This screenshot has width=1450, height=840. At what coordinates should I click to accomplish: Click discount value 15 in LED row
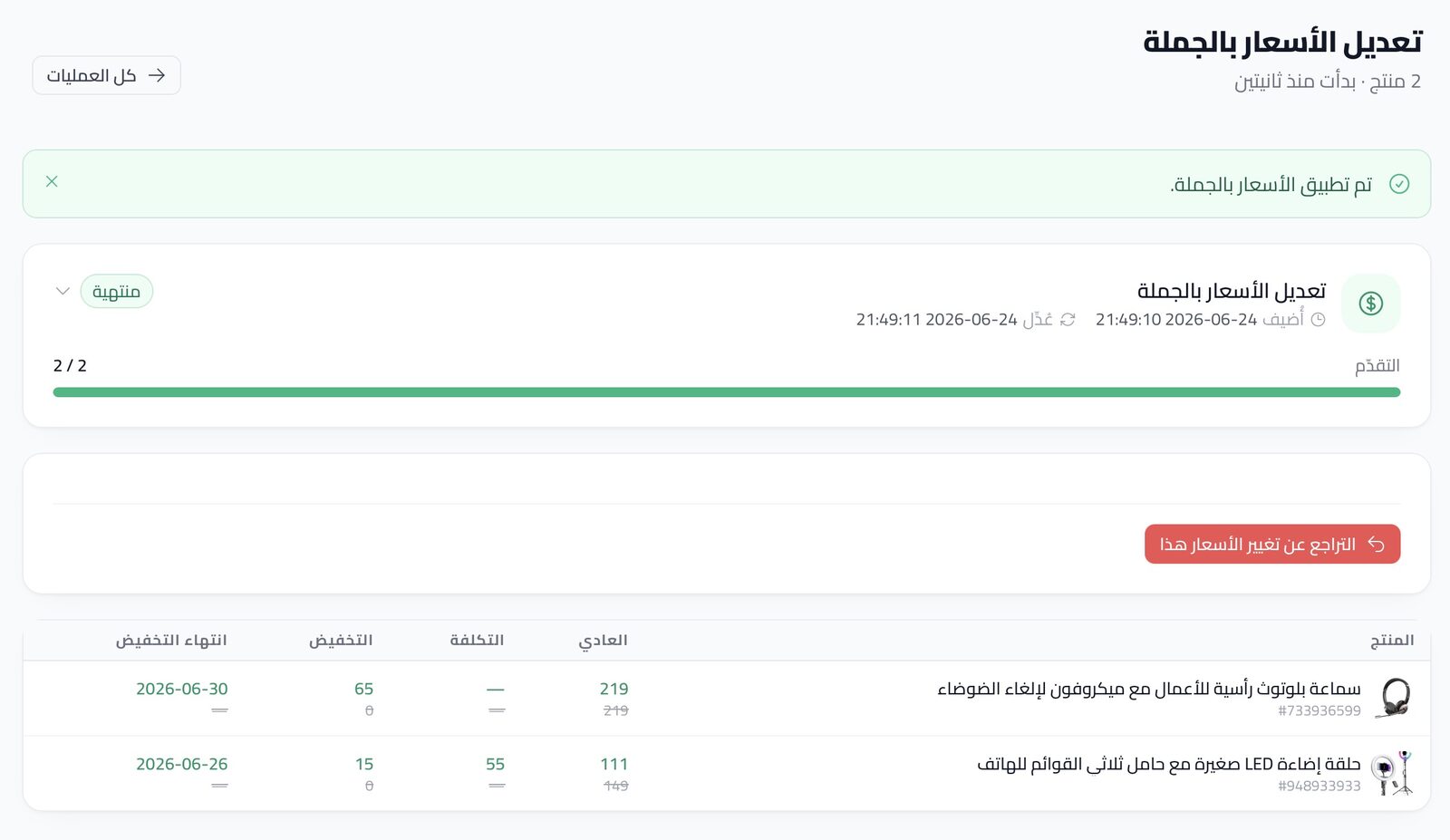tap(364, 764)
